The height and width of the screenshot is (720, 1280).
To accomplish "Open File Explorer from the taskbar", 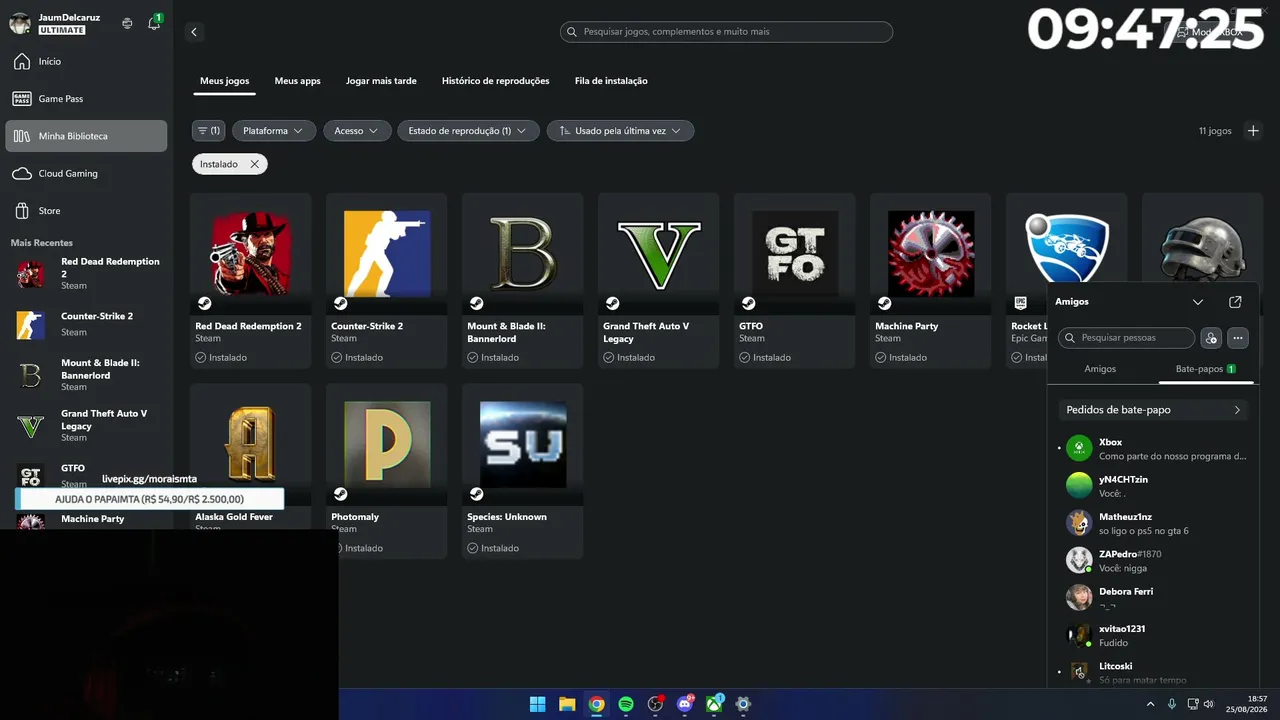I will (x=567, y=704).
